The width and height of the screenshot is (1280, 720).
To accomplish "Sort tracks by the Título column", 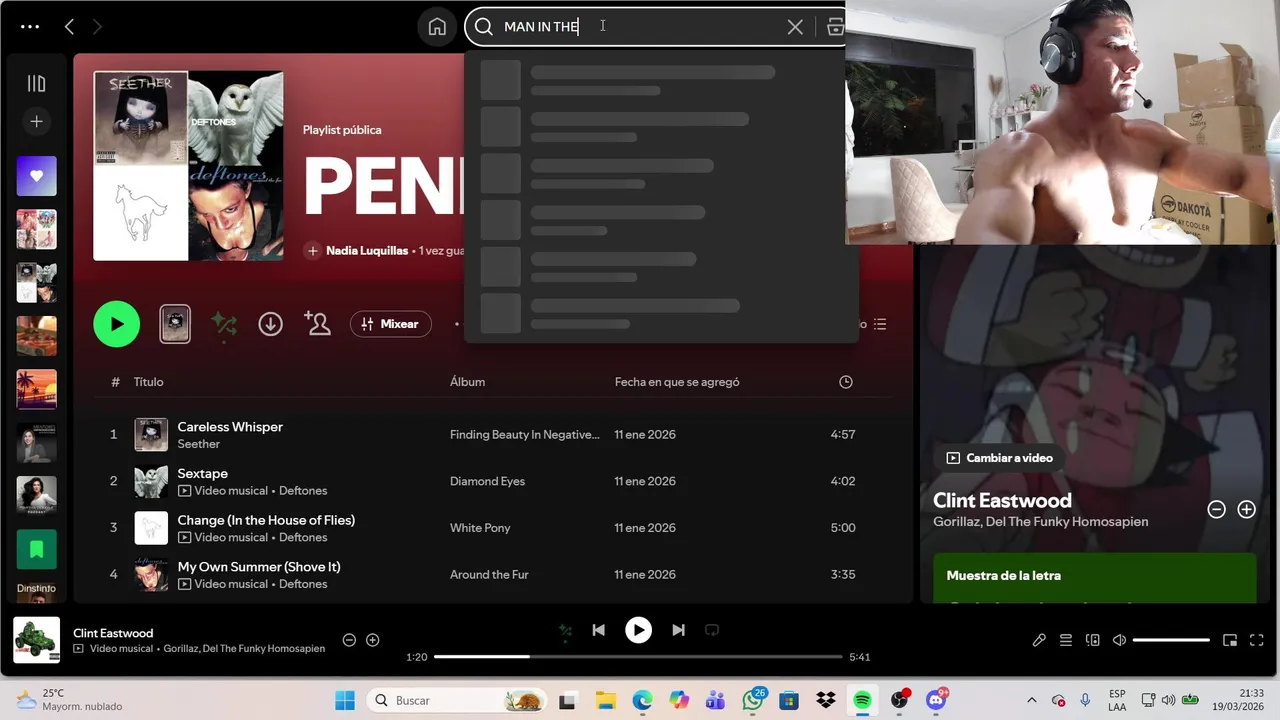I will coord(148,382).
